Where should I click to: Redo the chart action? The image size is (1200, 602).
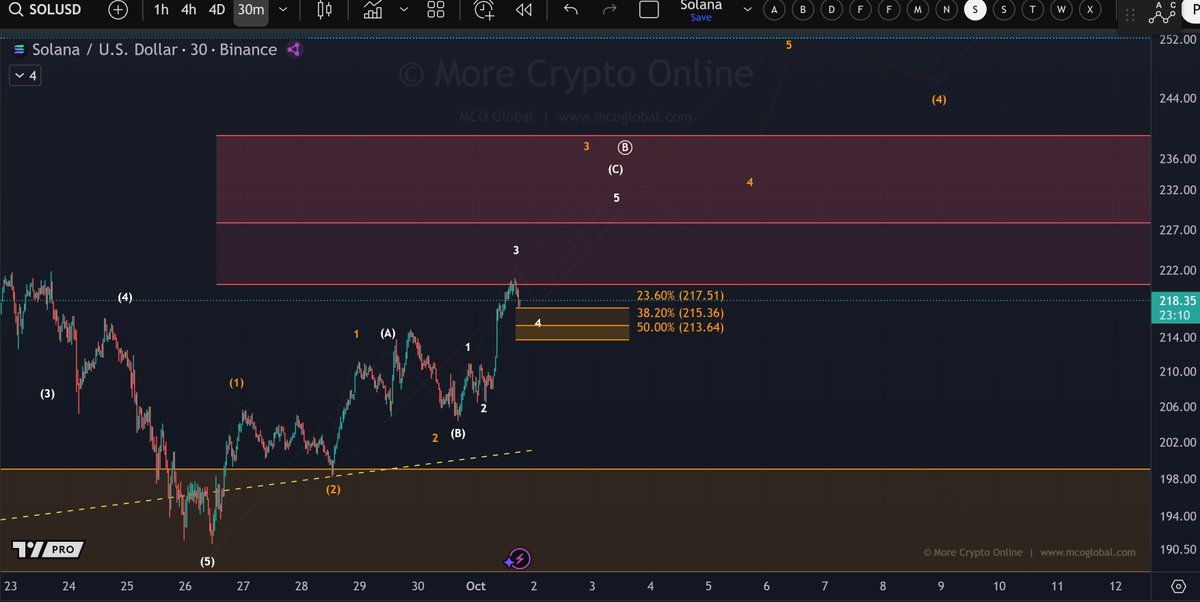(x=609, y=10)
